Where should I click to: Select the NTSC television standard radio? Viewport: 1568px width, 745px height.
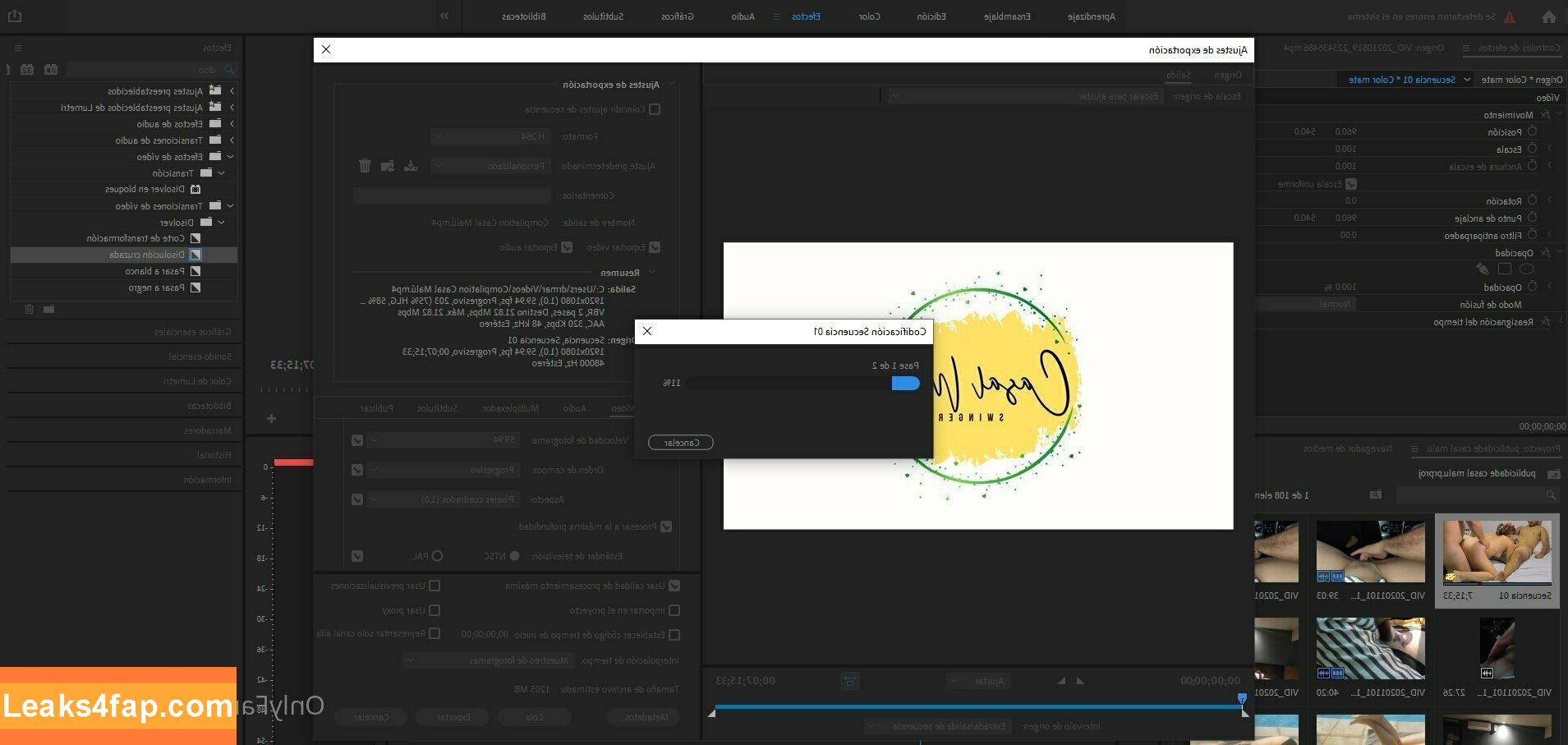coord(514,556)
